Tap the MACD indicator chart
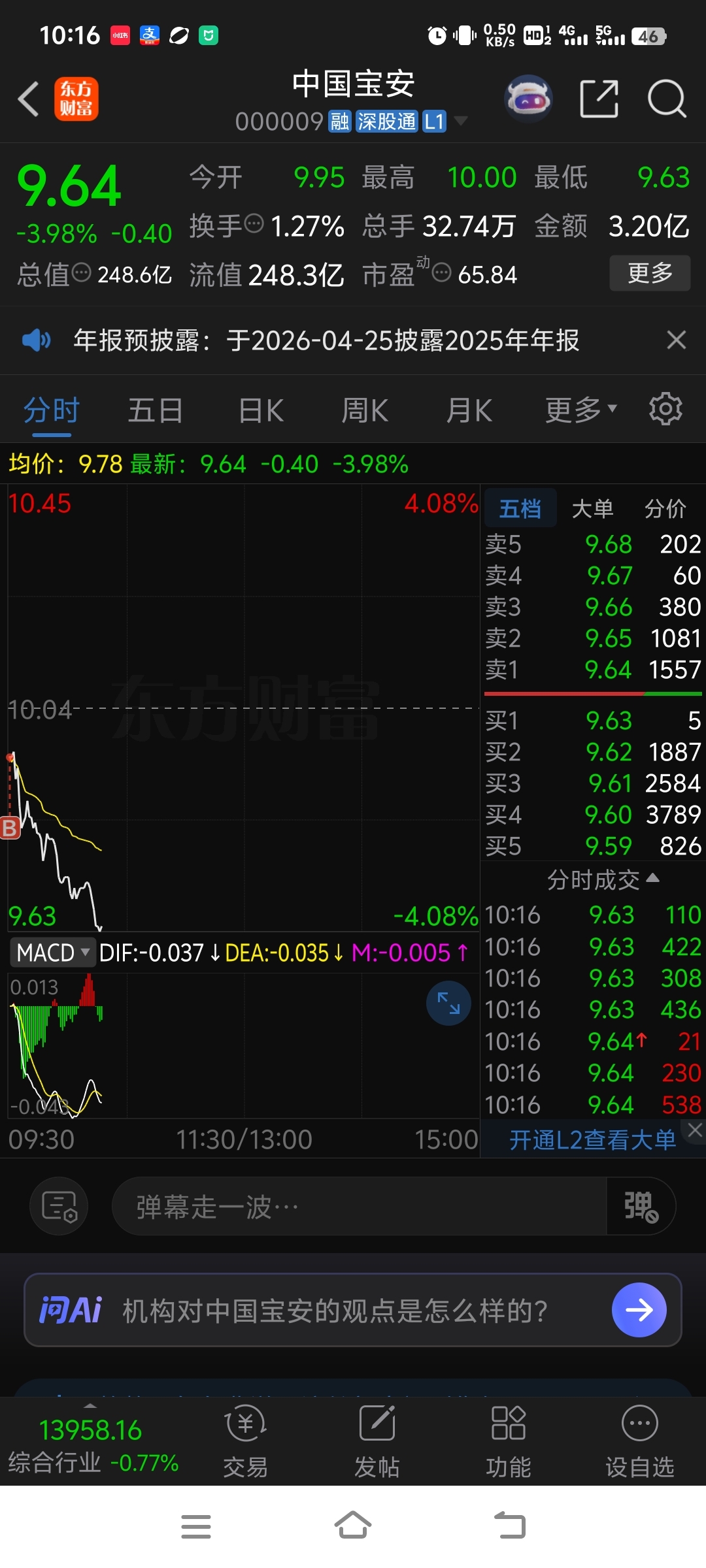 pos(243,1045)
